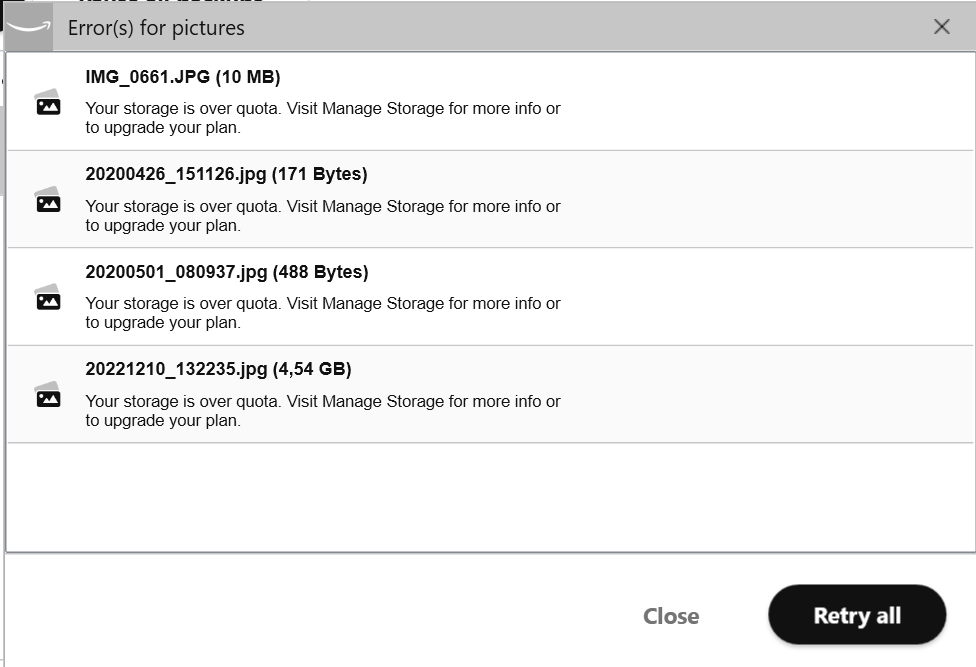
Task: Select the IMG_0661.JPG file name
Action: [148, 77]
